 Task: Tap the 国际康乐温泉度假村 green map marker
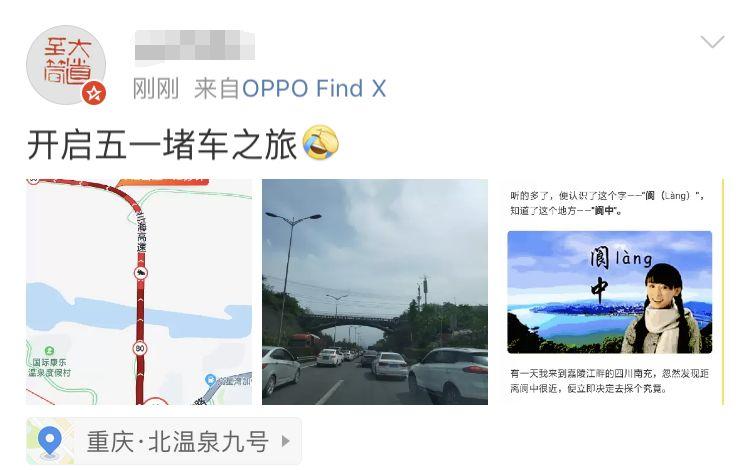(x=49, y=350)
